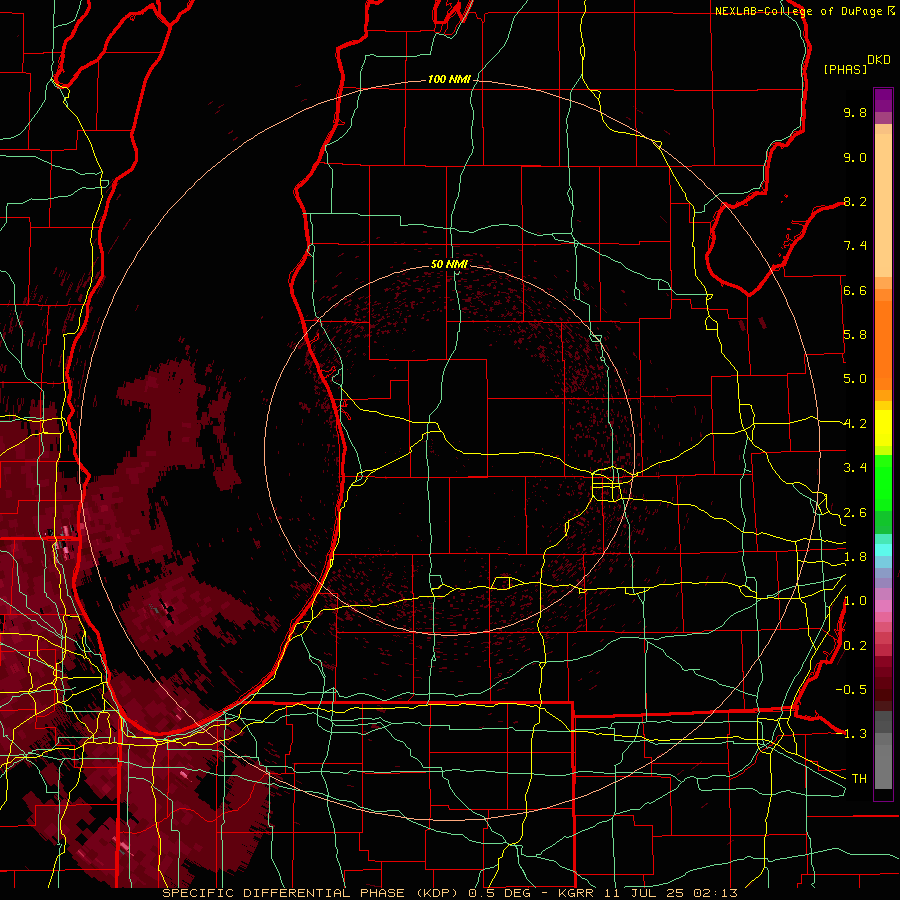The height and width of the screenshot is (900, 900).
Task: Click the 0.2 legend scale value
Action: [x=855, y=646]
